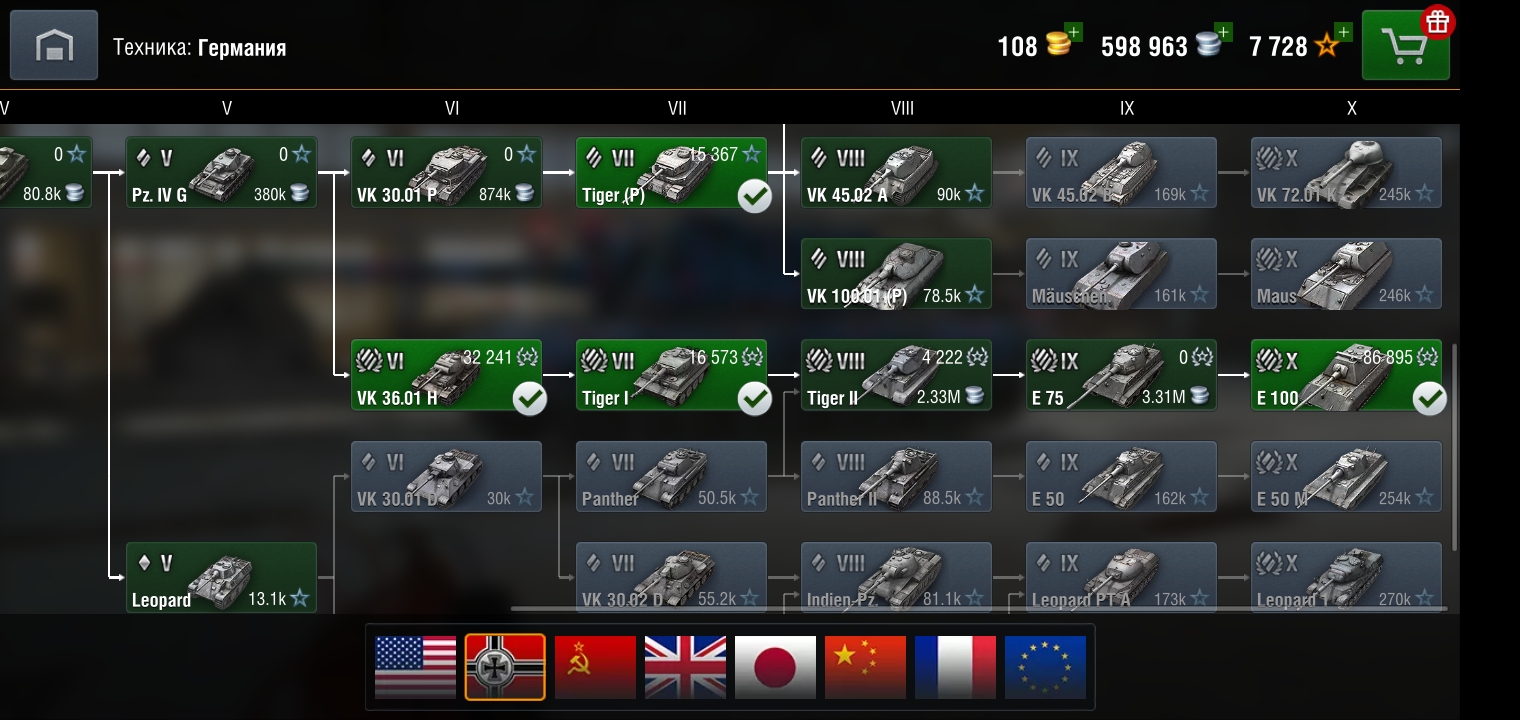This screenshot has width=1520, height=720.
Task: Click the vertical scrollbar on right
Action: (x=1455, y=448)
